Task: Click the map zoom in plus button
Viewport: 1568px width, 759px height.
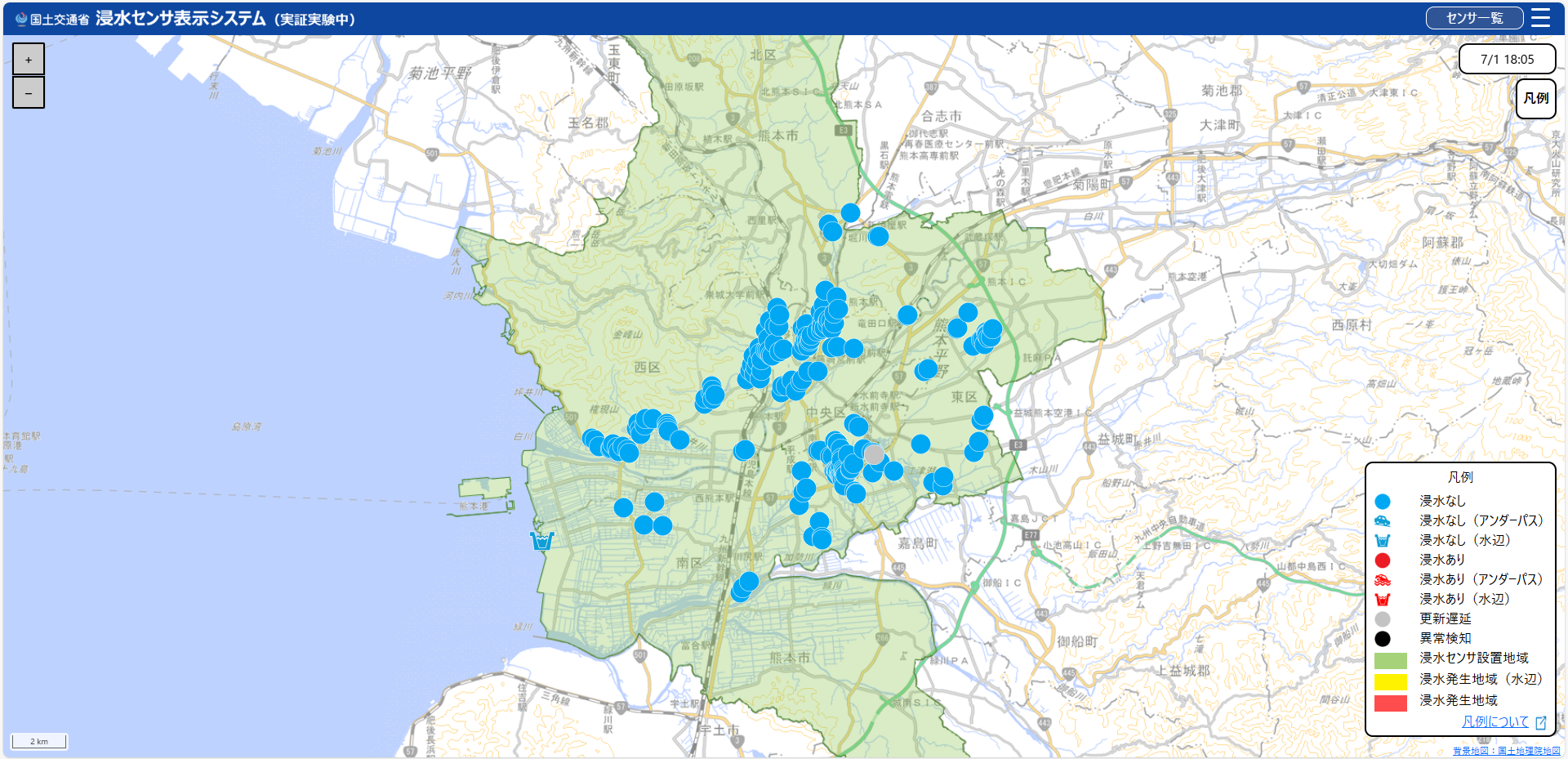Action: [x=29, y=59]
